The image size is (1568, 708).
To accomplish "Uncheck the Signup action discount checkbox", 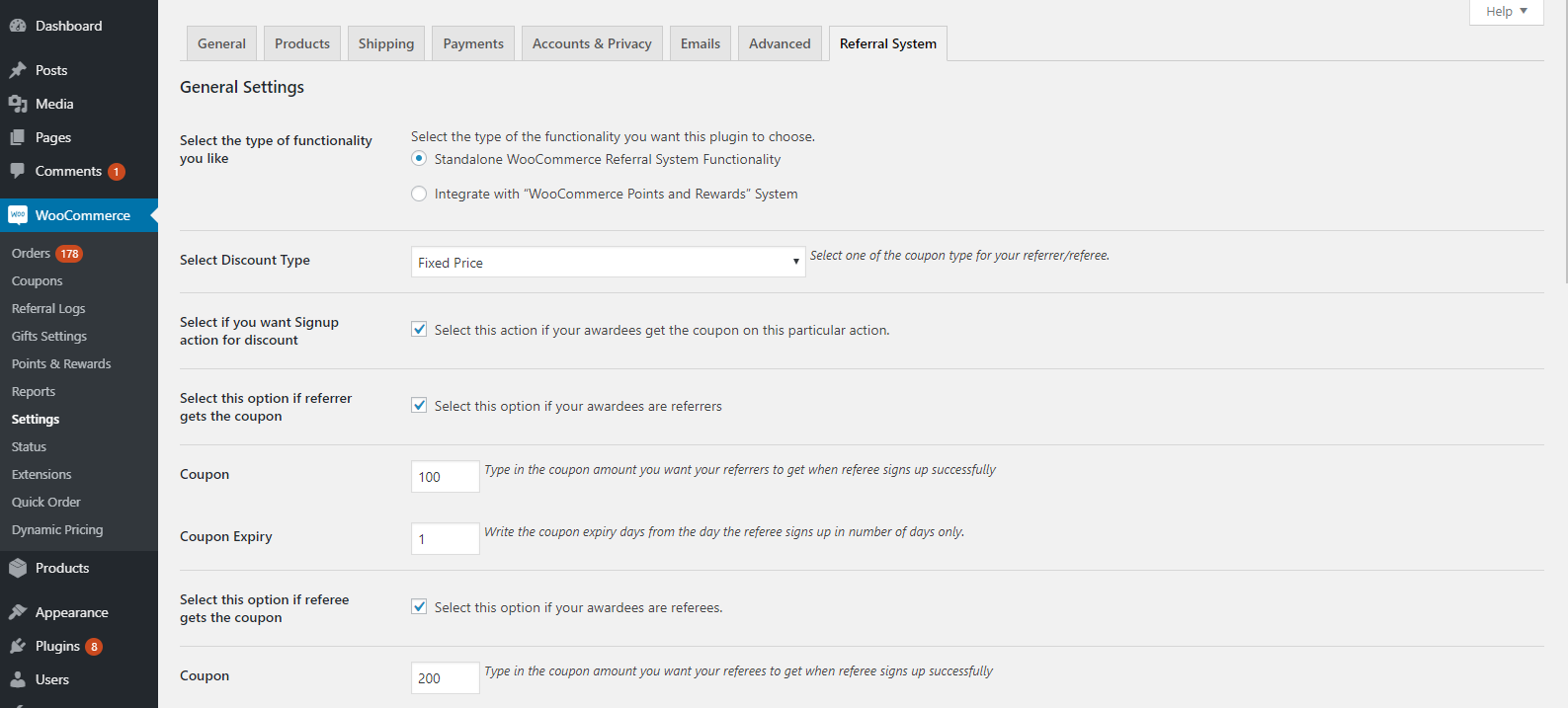I will click(x=419, y=330).
